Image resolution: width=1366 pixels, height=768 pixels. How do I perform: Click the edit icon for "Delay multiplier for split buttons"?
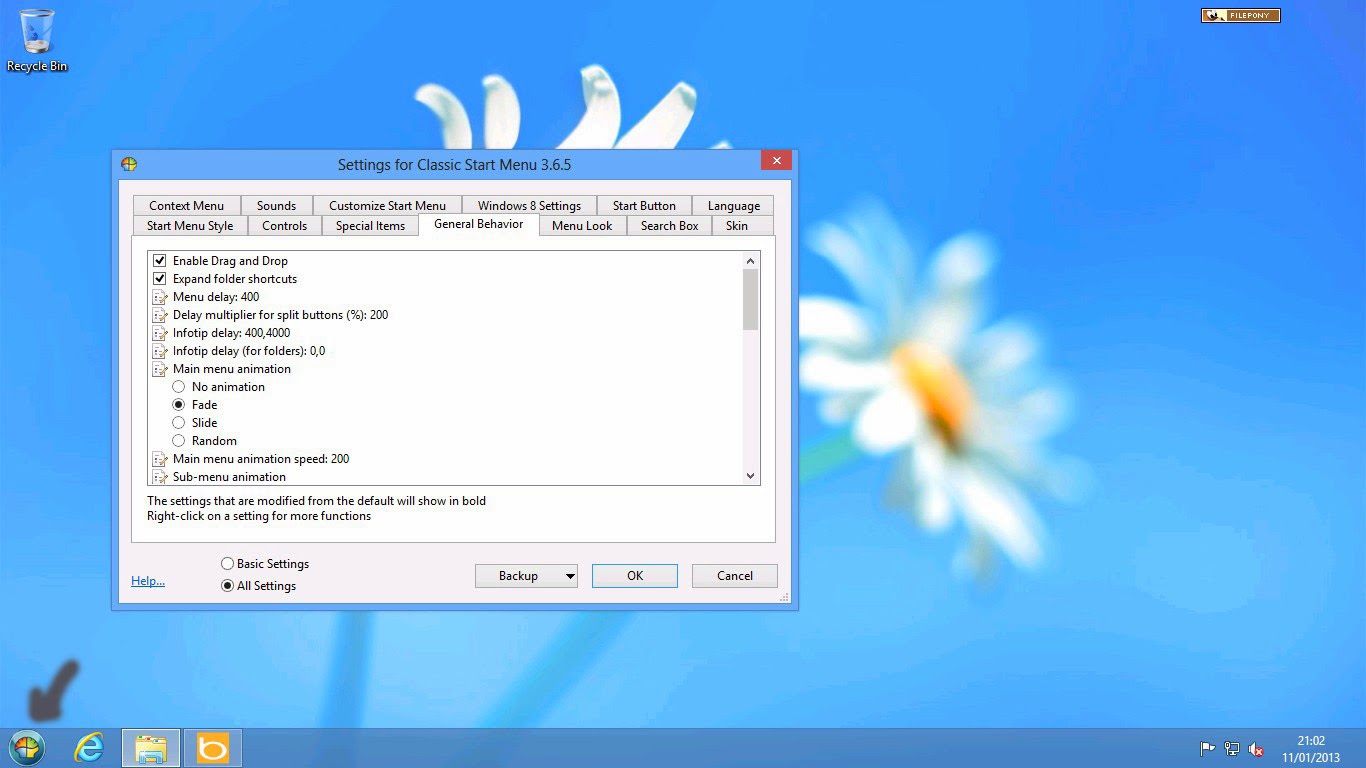point(160,314)
